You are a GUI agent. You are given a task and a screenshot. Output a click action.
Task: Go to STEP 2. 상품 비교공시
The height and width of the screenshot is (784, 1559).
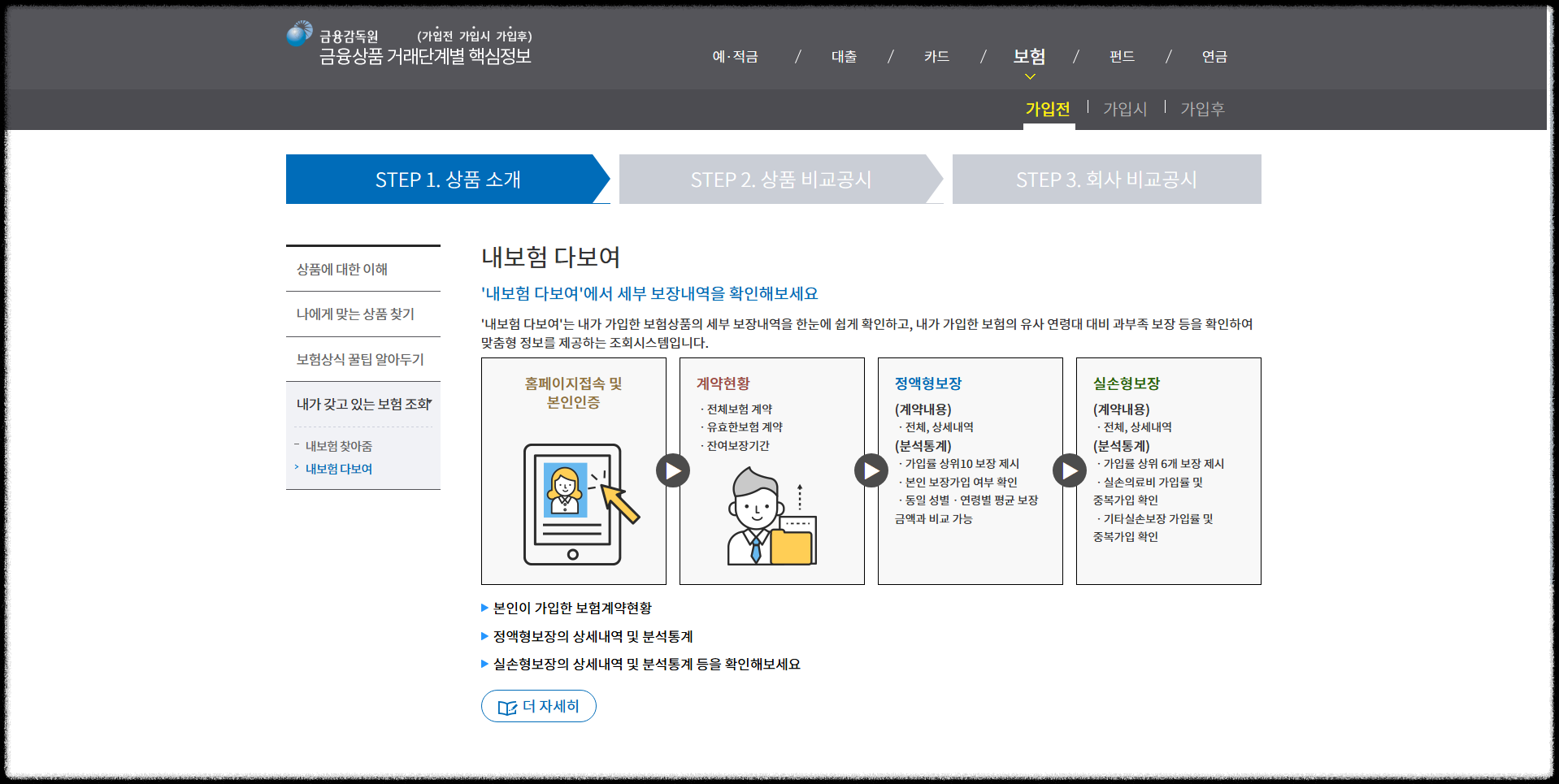pos(781,179)
